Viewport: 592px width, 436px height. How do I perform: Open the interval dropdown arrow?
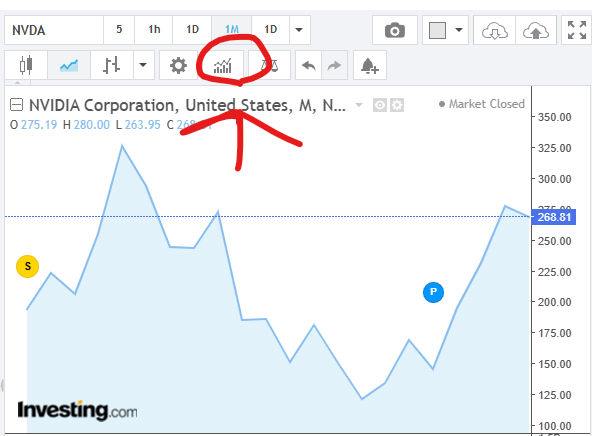tap(299, 30)
